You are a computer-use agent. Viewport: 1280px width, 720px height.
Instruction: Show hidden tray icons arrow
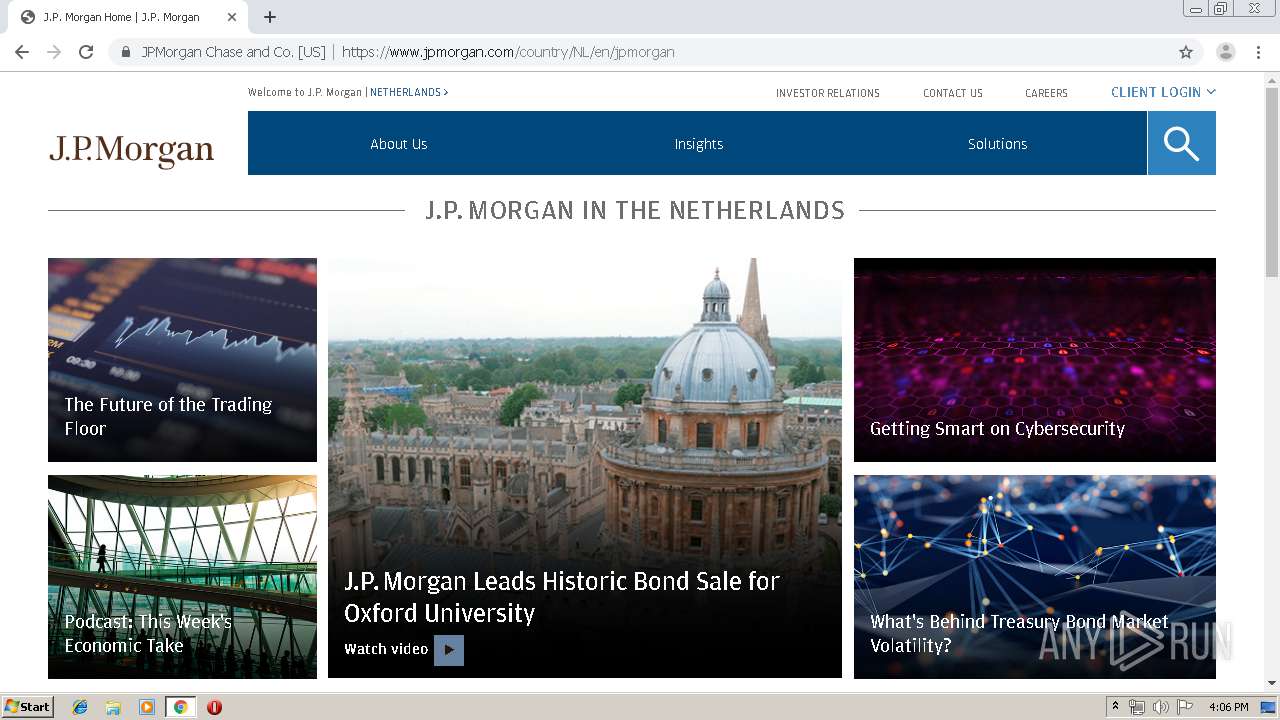click(x=1115, y=707)
